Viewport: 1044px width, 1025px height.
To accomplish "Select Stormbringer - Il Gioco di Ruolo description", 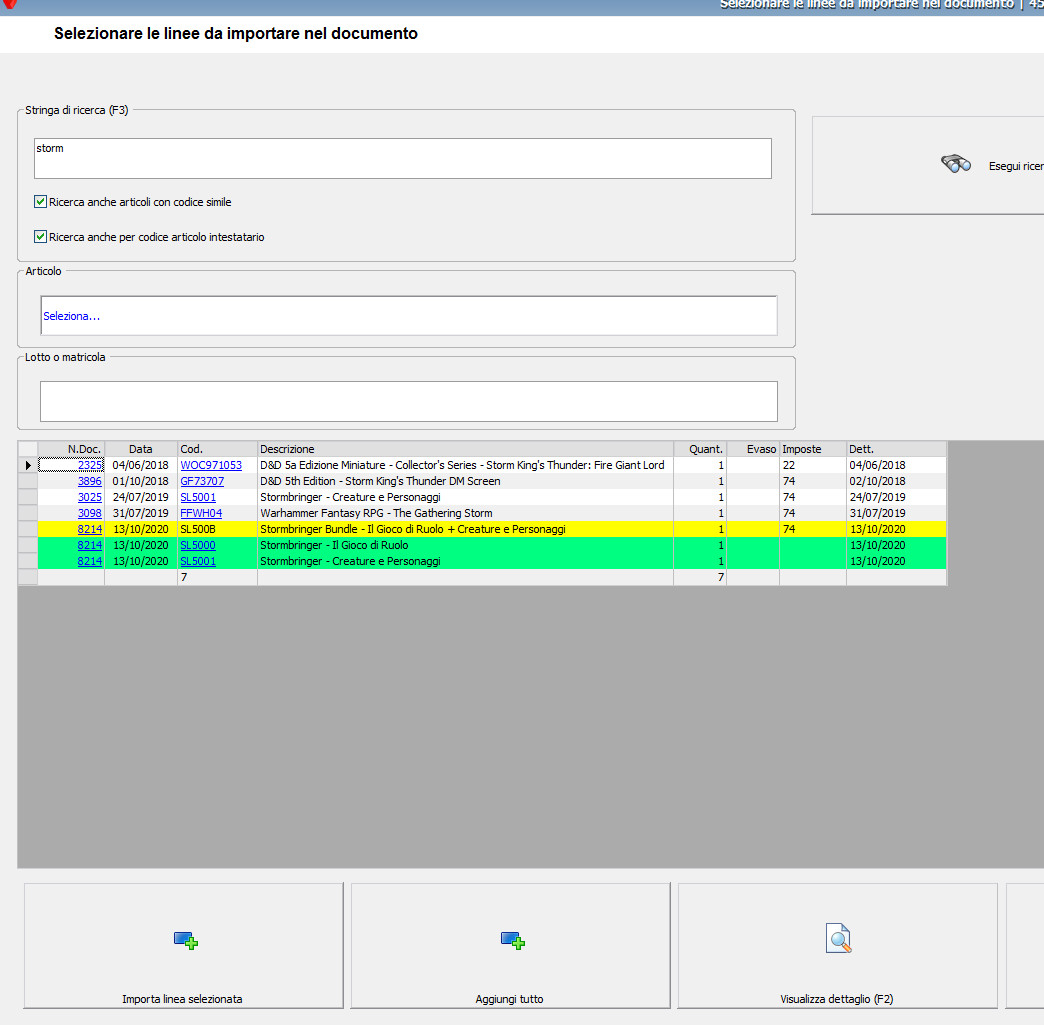I will (334, 545).
